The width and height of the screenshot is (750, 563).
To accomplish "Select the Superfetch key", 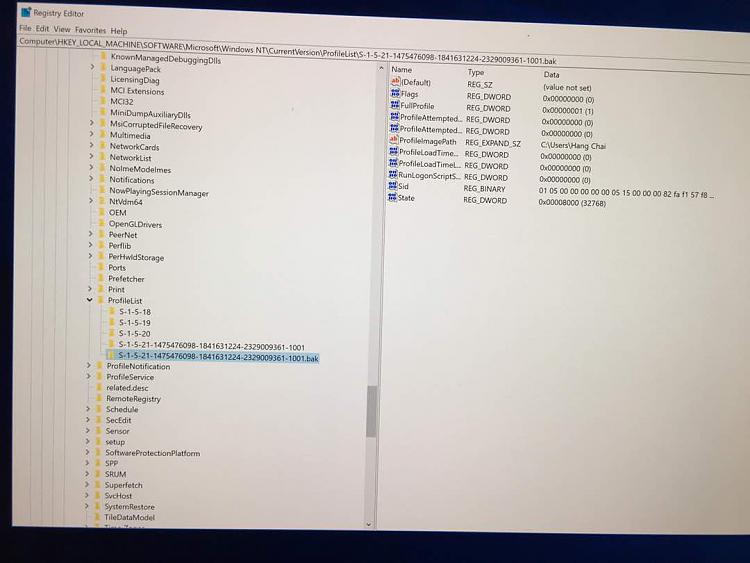I will point(124,485).
